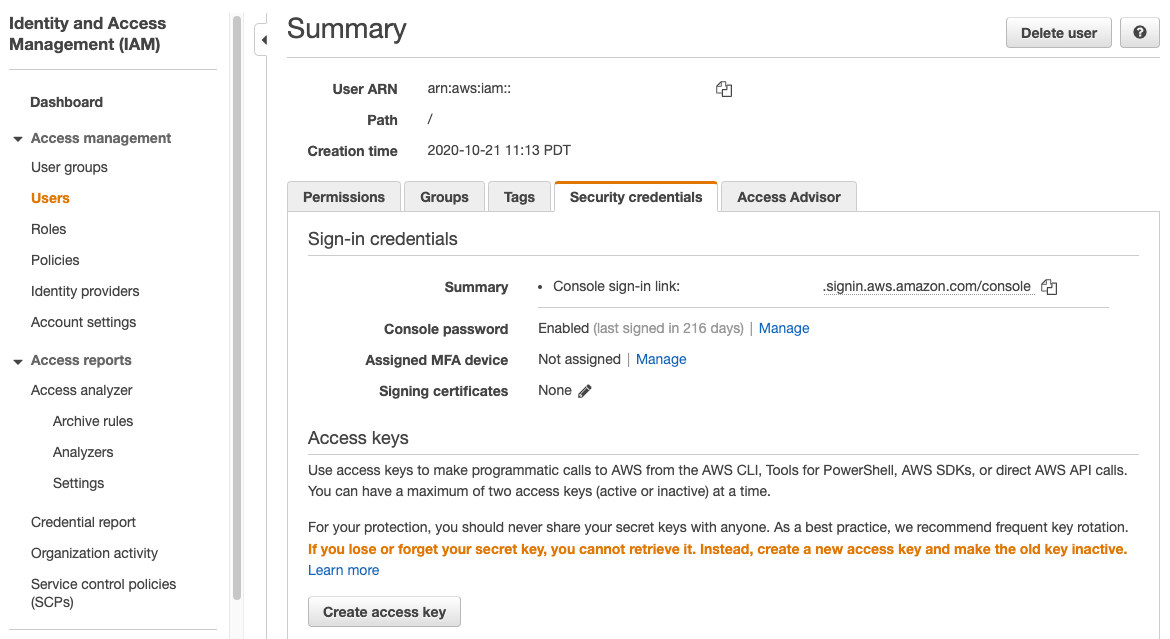Click the sidebar vertical scrollbar
This screenshot has height=639, width=1170.
pos(237,308)
